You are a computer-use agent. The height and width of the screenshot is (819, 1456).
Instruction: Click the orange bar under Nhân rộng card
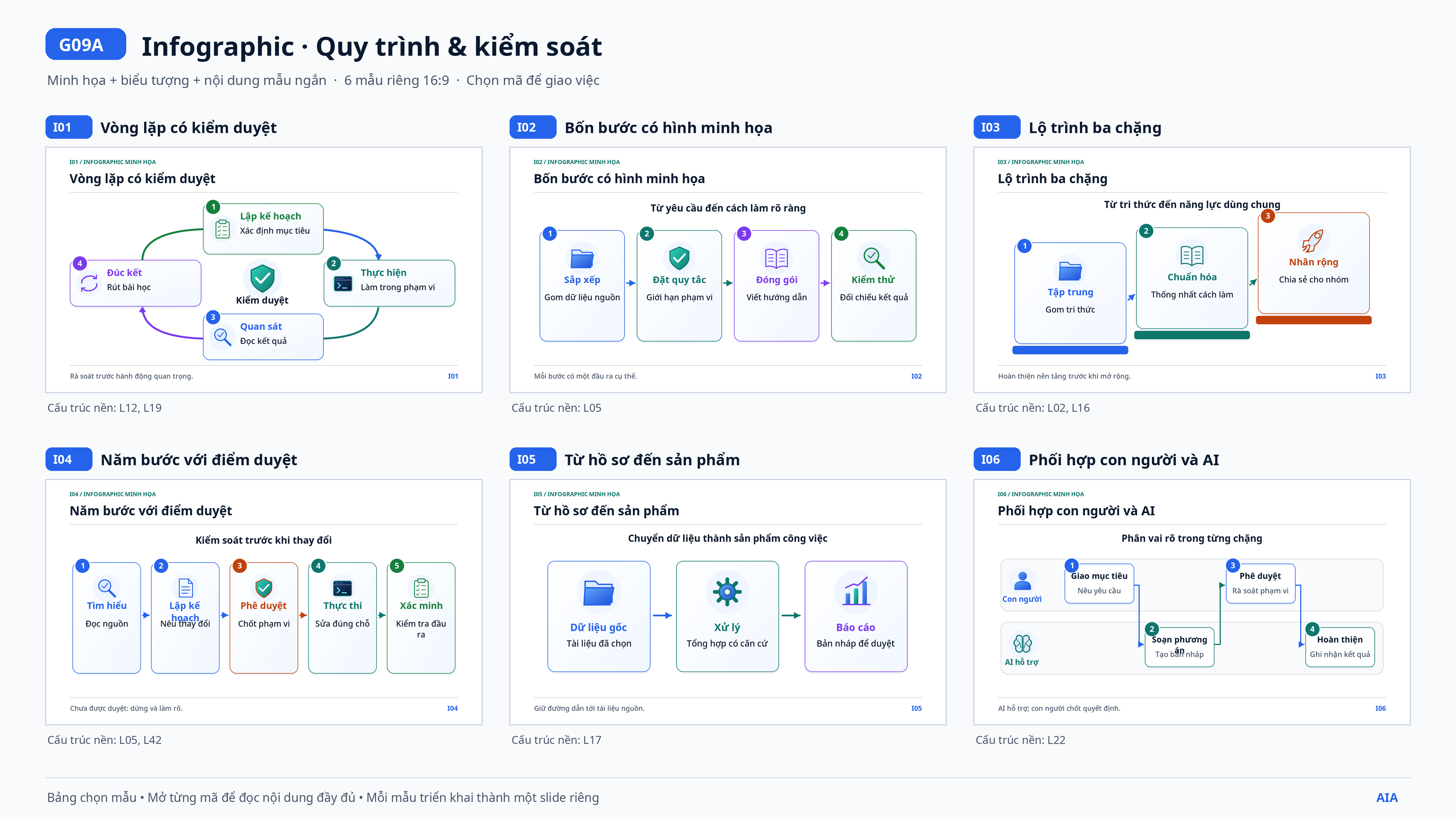pos(1313,320)
